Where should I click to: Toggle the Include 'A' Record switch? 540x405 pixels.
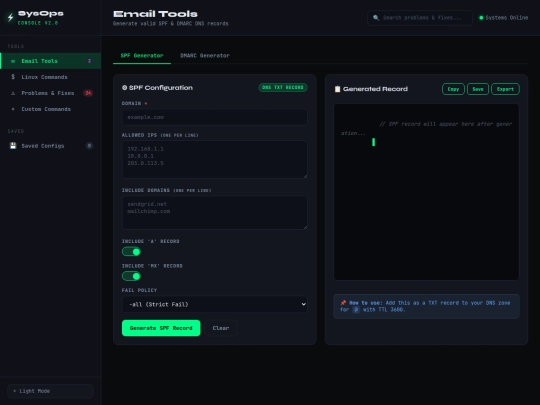tap(131, 252)
